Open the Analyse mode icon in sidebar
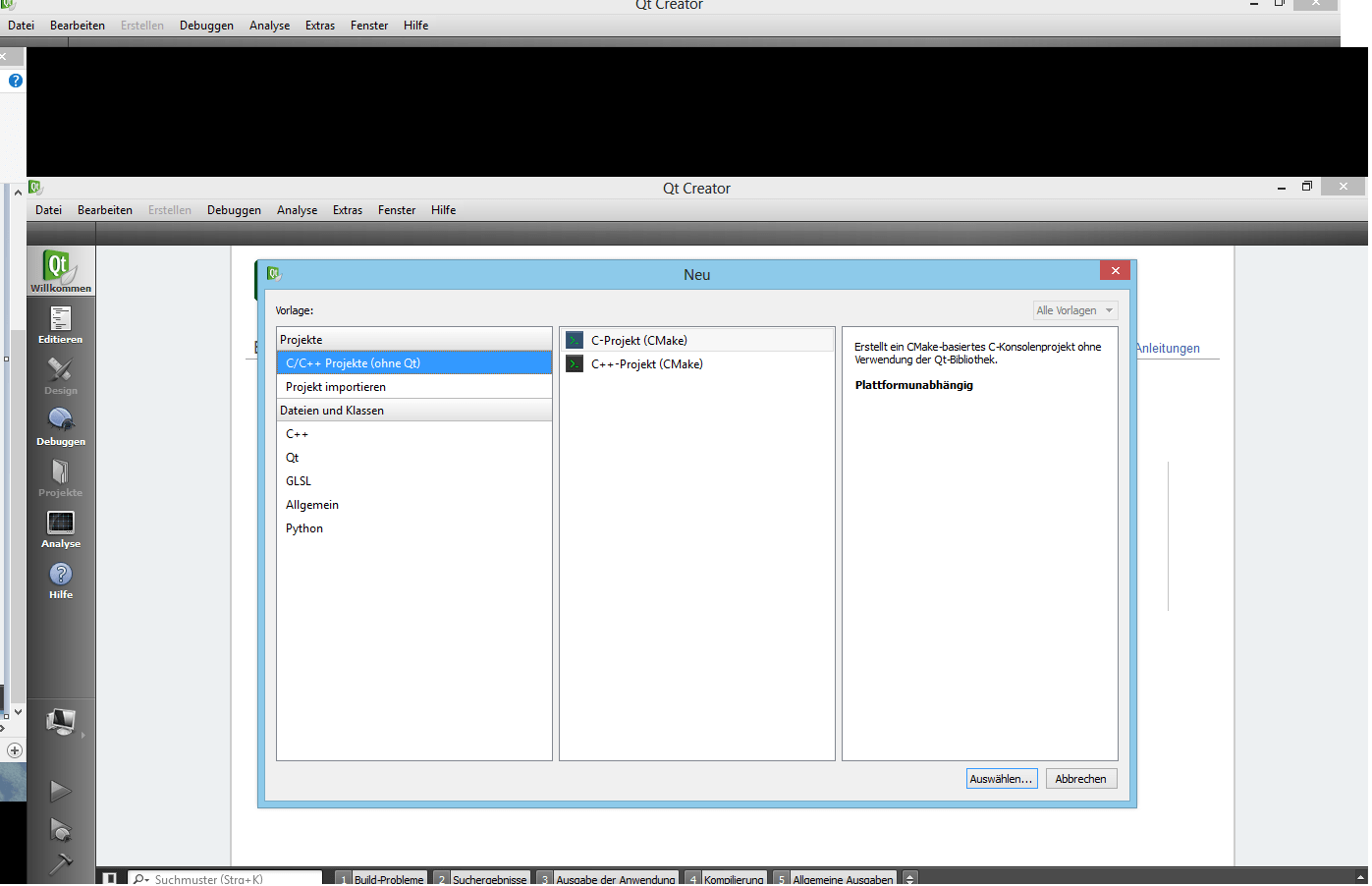Image resolution: width=1372 pixels, height=886 pixels. pos(61,528)
